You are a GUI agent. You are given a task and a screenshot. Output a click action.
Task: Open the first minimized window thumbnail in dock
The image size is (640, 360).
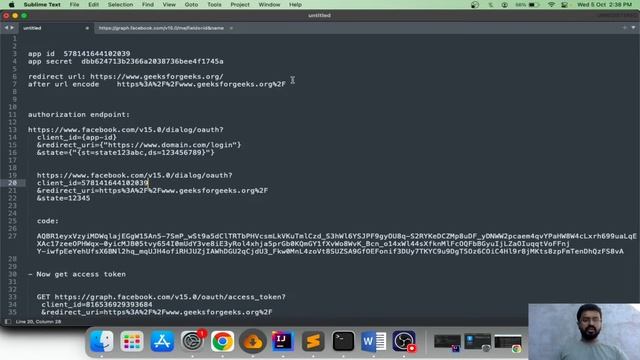point(447,342)
